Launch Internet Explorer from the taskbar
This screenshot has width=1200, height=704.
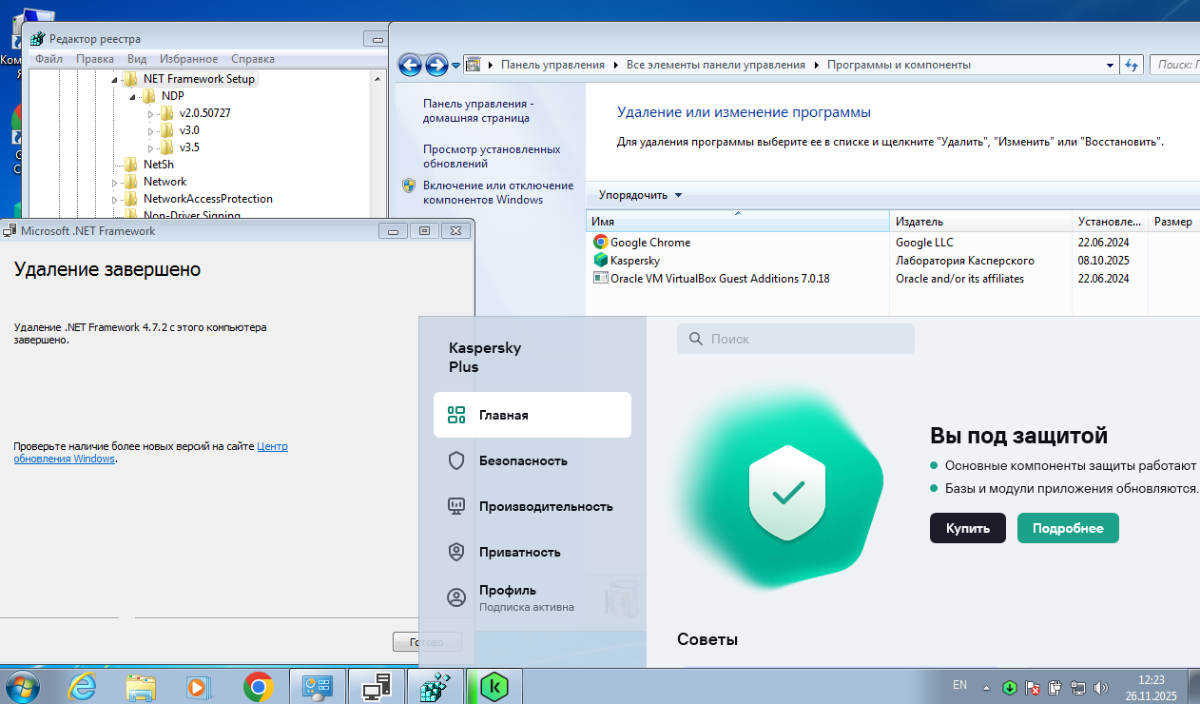pos(83,686)
